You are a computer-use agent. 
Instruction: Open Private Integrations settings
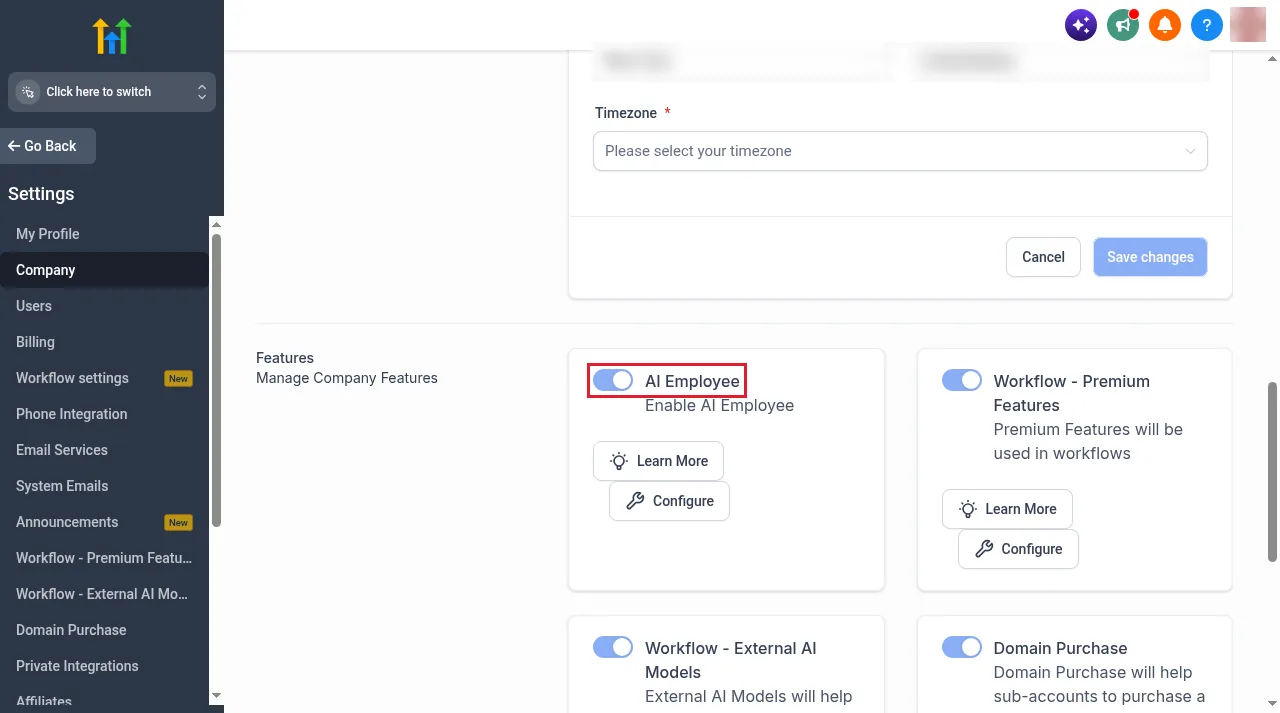105,666
